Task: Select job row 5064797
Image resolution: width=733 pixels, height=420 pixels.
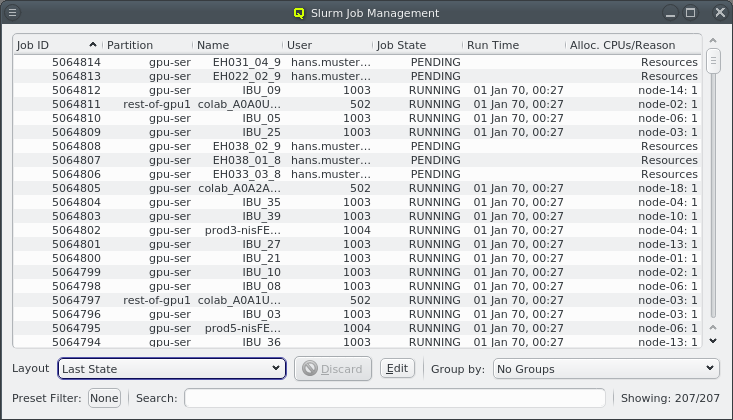Action: [357, 300]
